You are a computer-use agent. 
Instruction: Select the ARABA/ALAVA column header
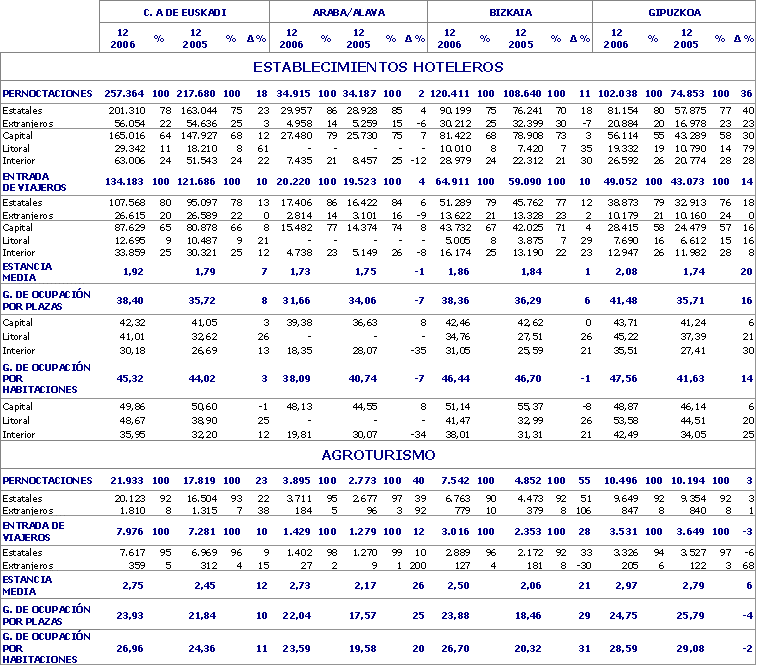coord(349,12)
